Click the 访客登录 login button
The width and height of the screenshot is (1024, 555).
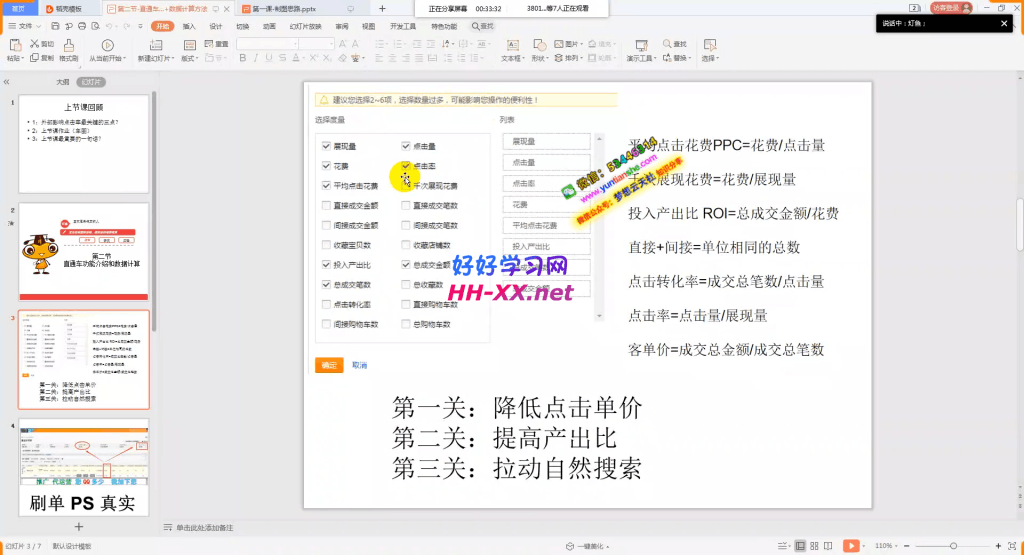(952, 8)
